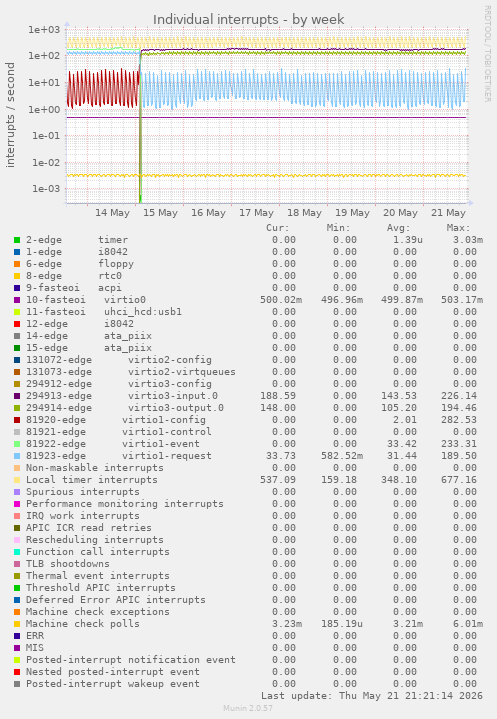Click the TLB shootdowns legend entry
This screenshot has width=497, height=719.
[68, 564]
